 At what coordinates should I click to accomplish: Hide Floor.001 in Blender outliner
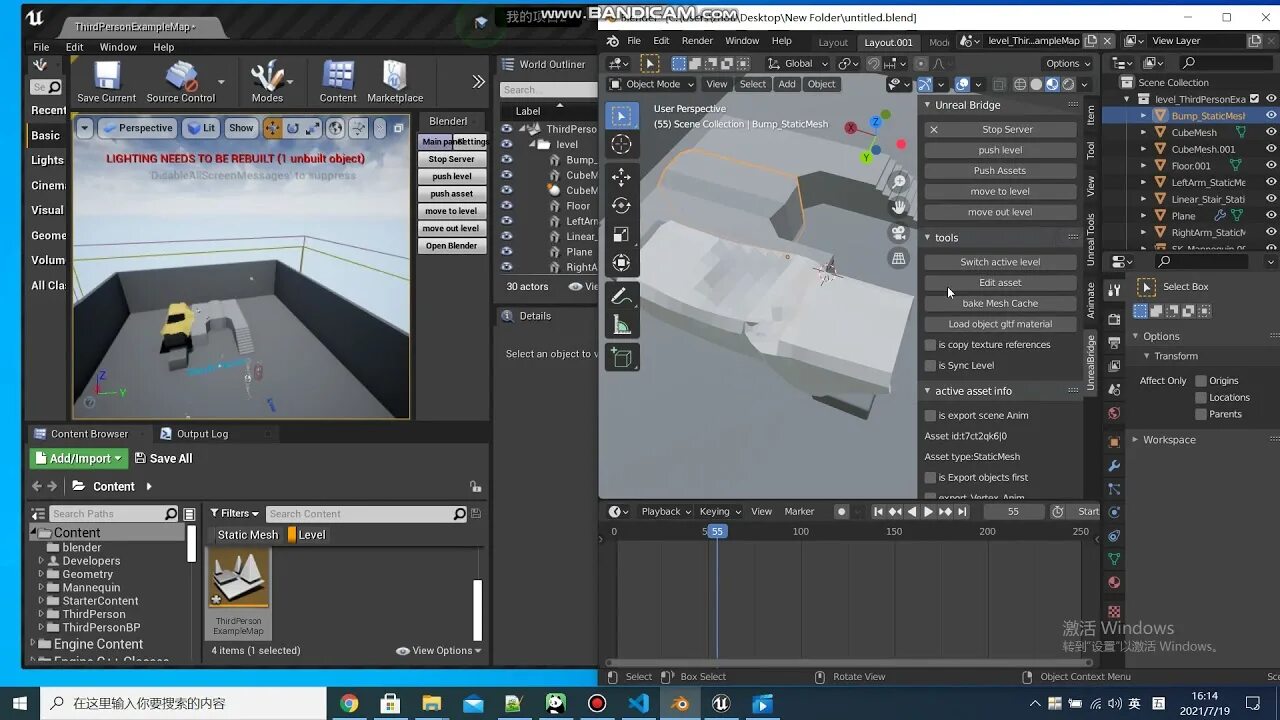point(1271,166)
